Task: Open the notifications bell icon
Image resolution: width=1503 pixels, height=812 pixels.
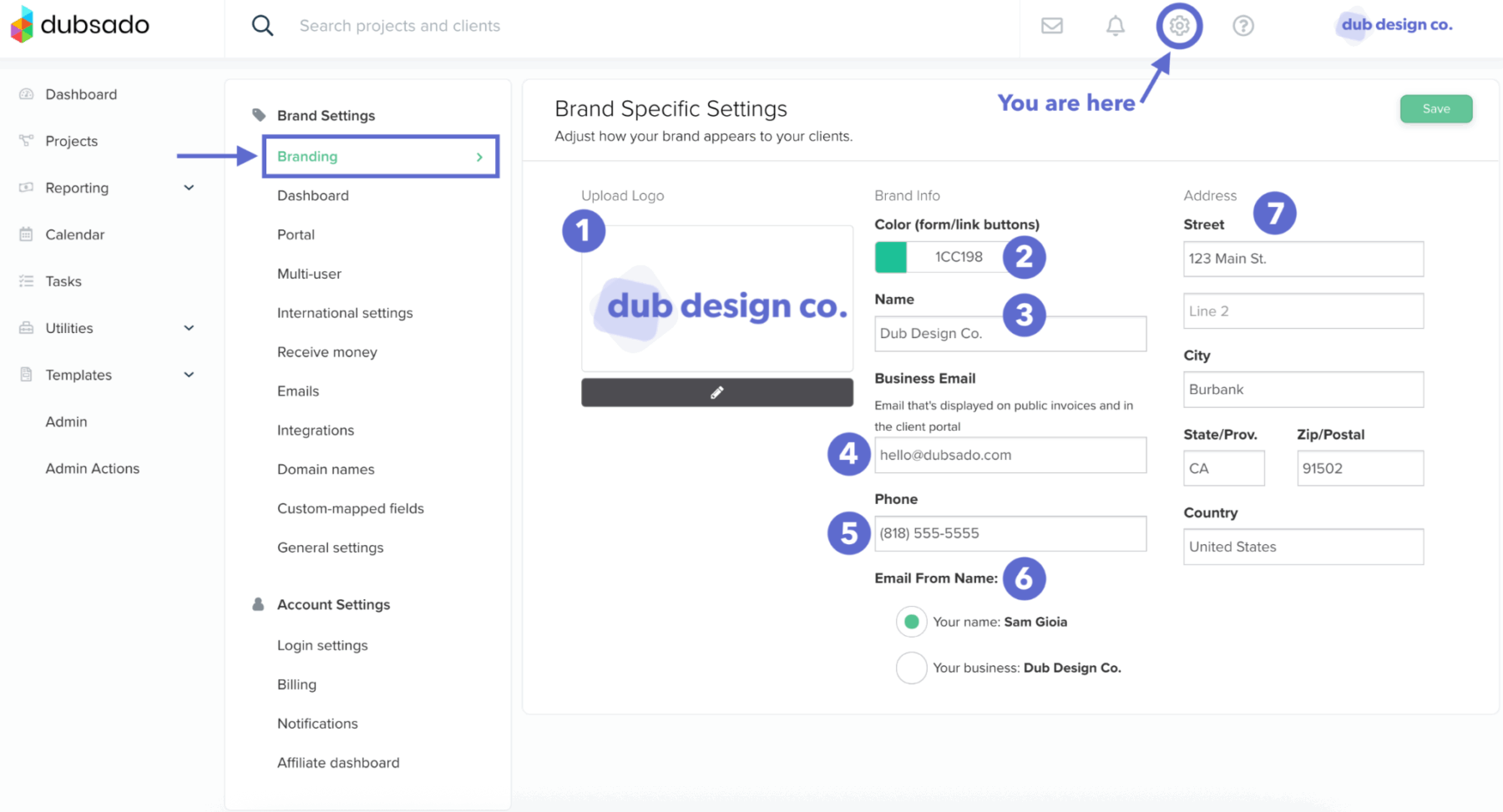Action: (1116, 26)
